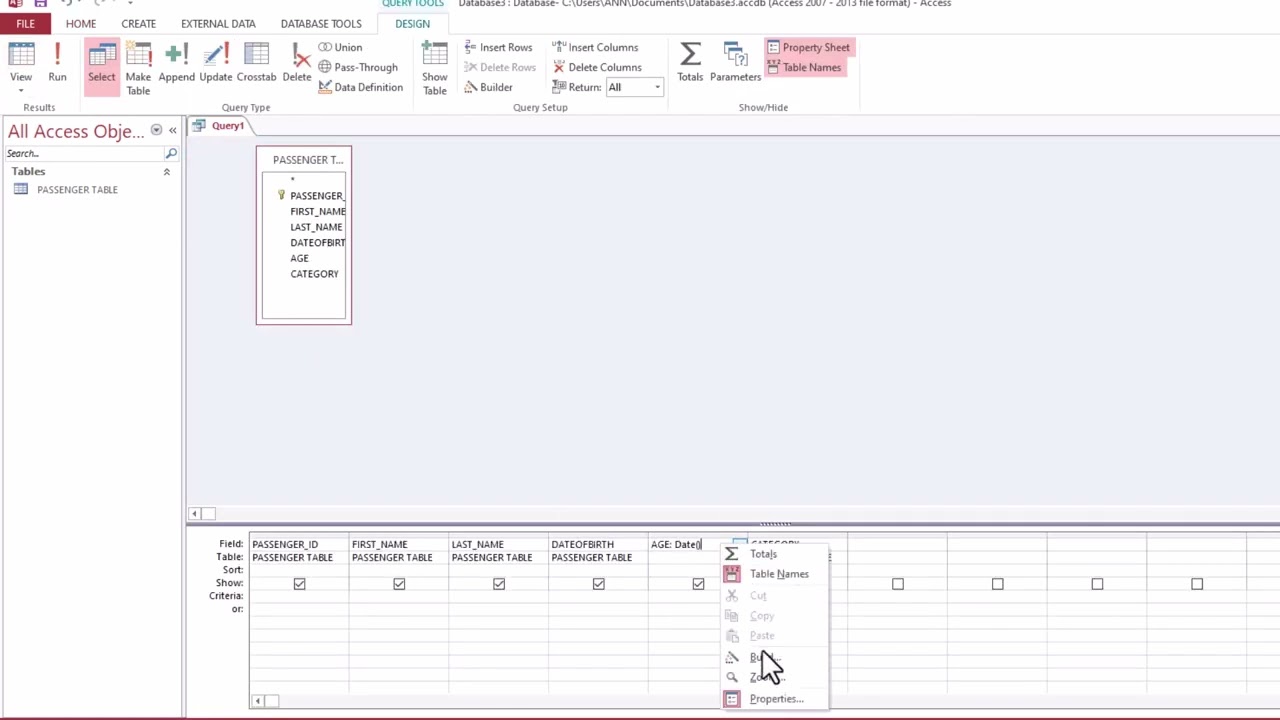
Task: Select CATEGORY in the table field list
Action: [314, 273]
